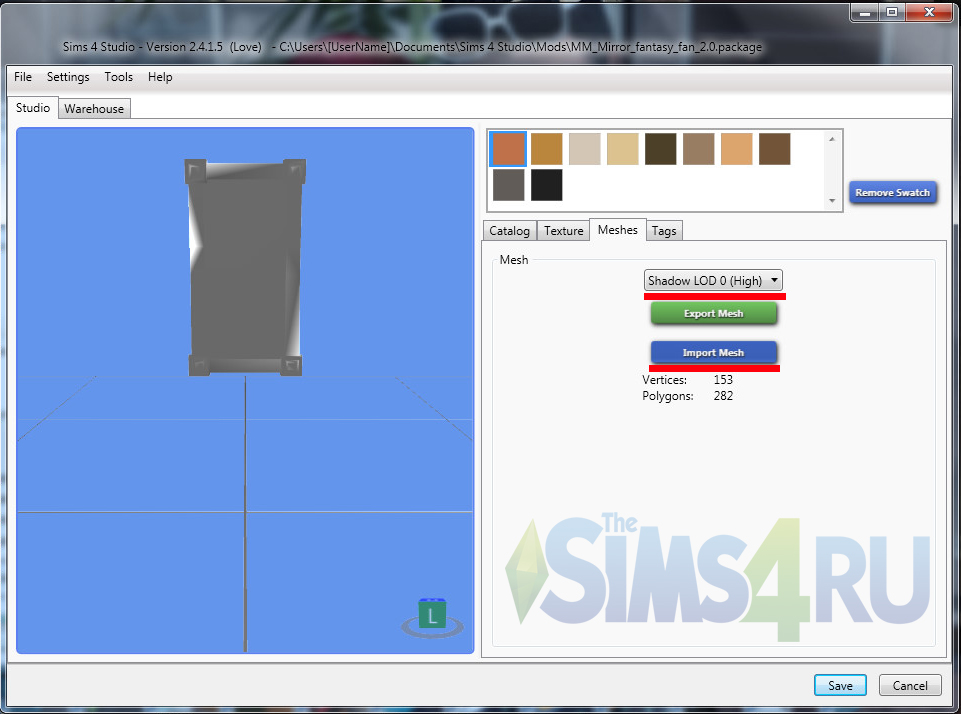Save the package with the Save button
961x714 pixels.
(x=840, y=685)
